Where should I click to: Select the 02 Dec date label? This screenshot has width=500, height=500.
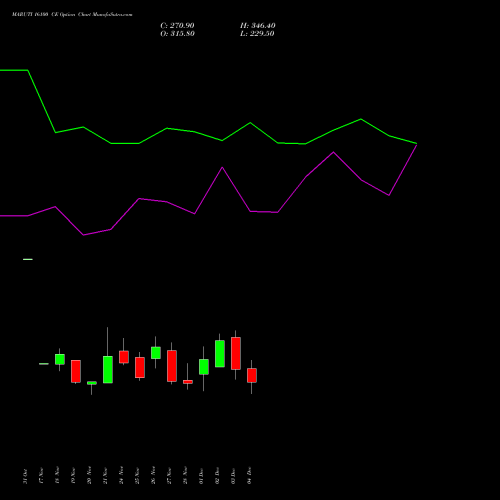pyautogui.click(x=217, y=476)
